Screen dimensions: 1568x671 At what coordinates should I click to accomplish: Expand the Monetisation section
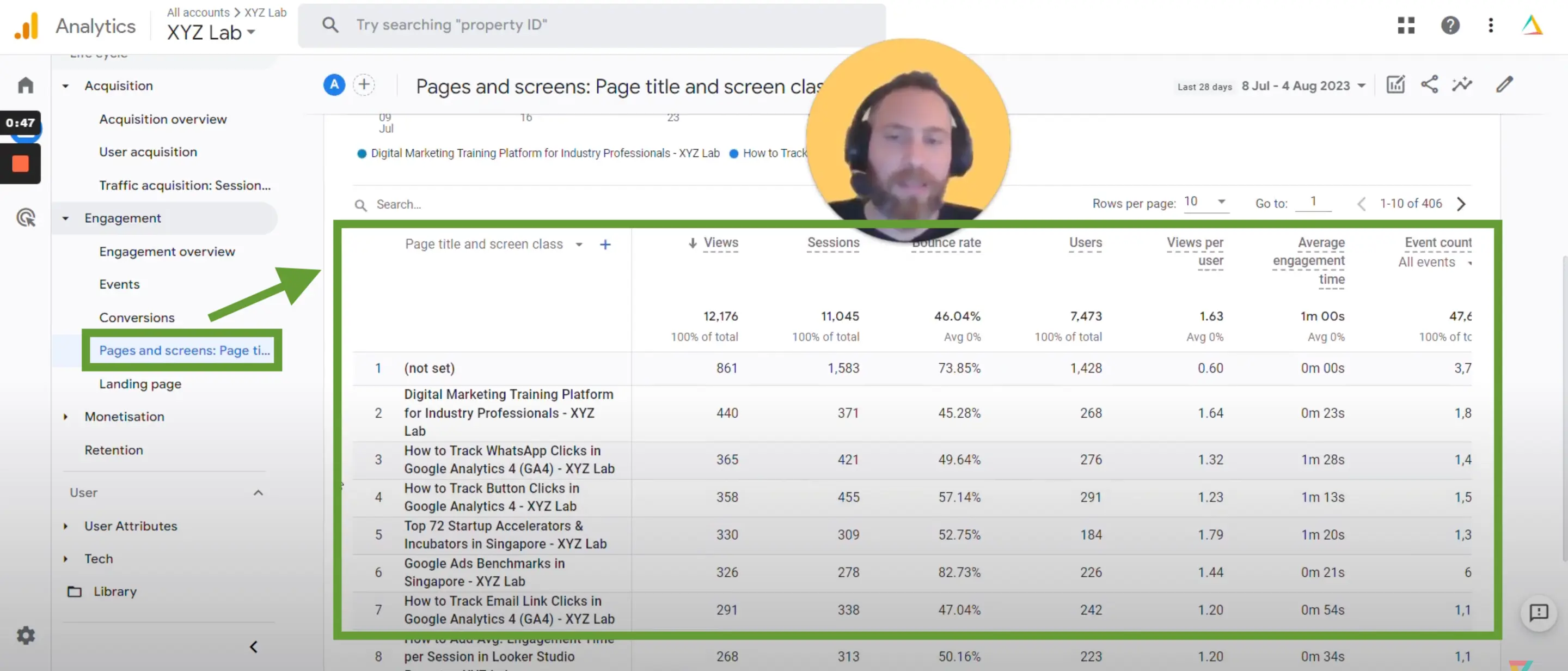[x=65, y=417]
